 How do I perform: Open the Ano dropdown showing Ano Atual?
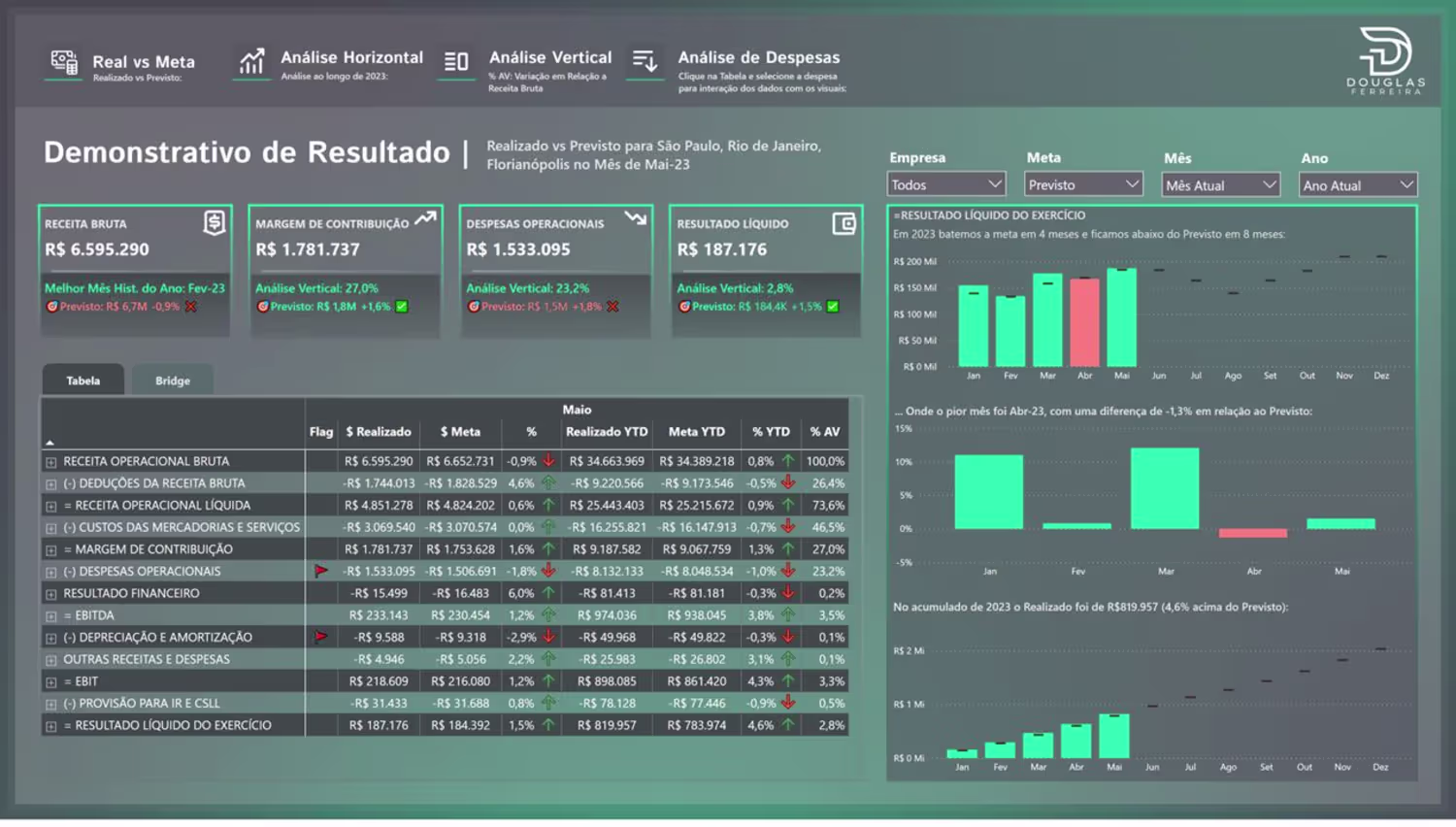tap(1358, 185)
